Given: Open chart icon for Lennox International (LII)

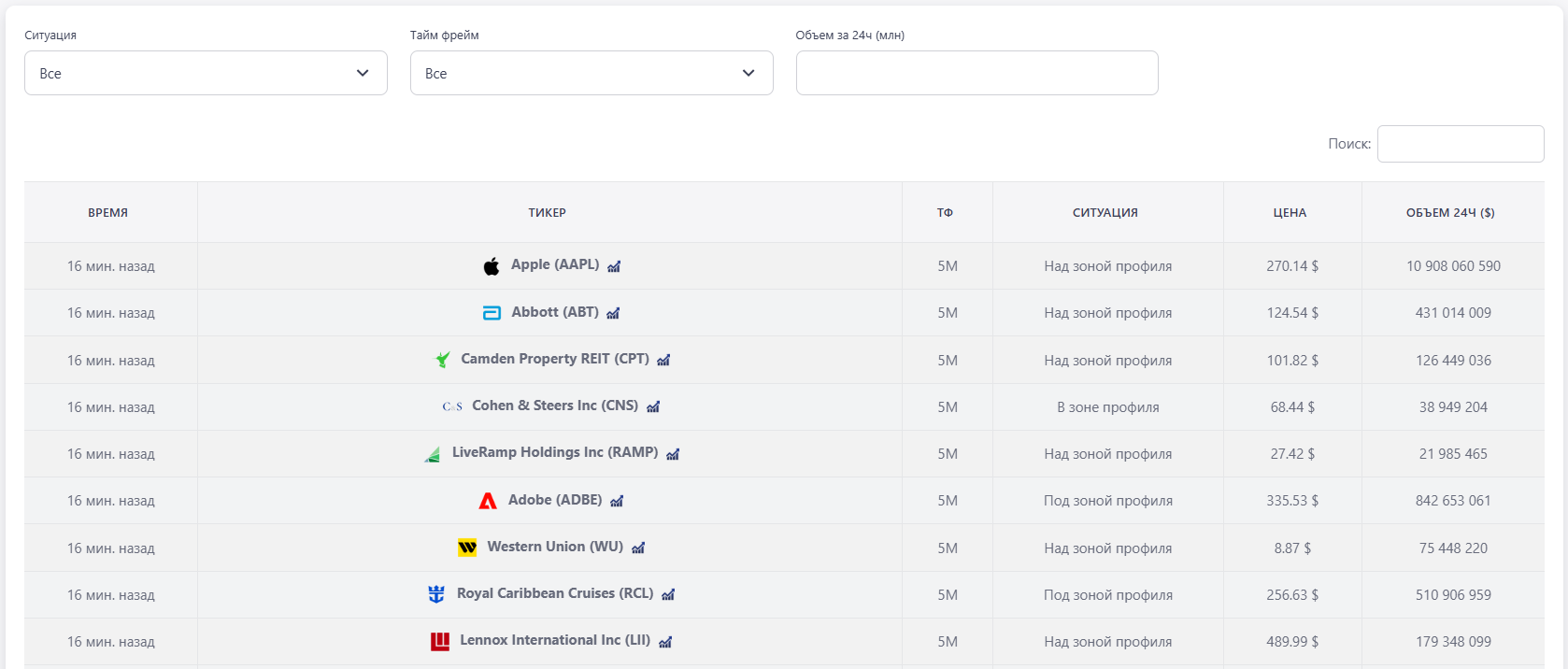Looking at the screenshot, I should [x=665, y=642].
